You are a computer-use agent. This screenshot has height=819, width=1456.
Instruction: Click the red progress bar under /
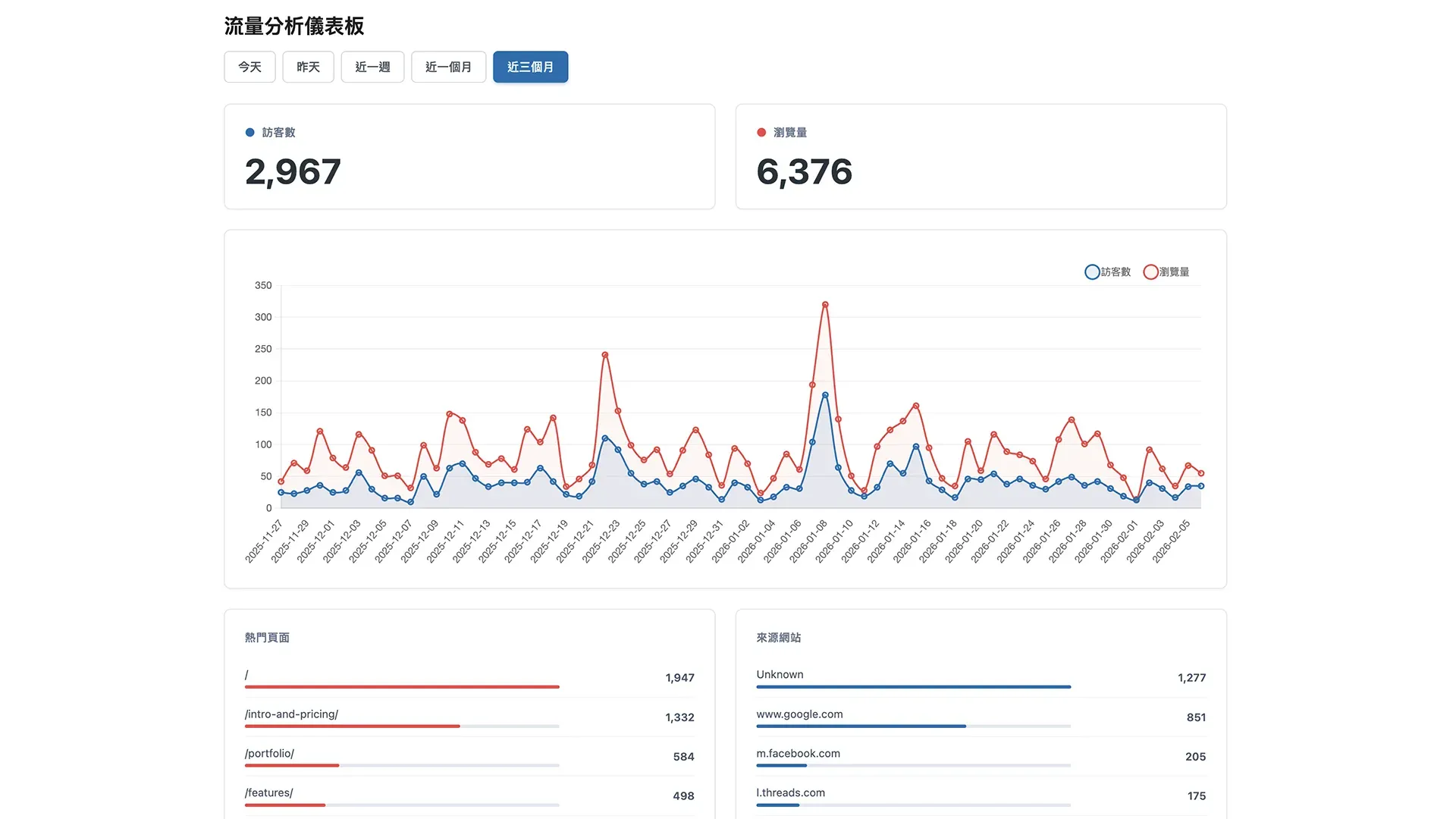click(402, 687)
